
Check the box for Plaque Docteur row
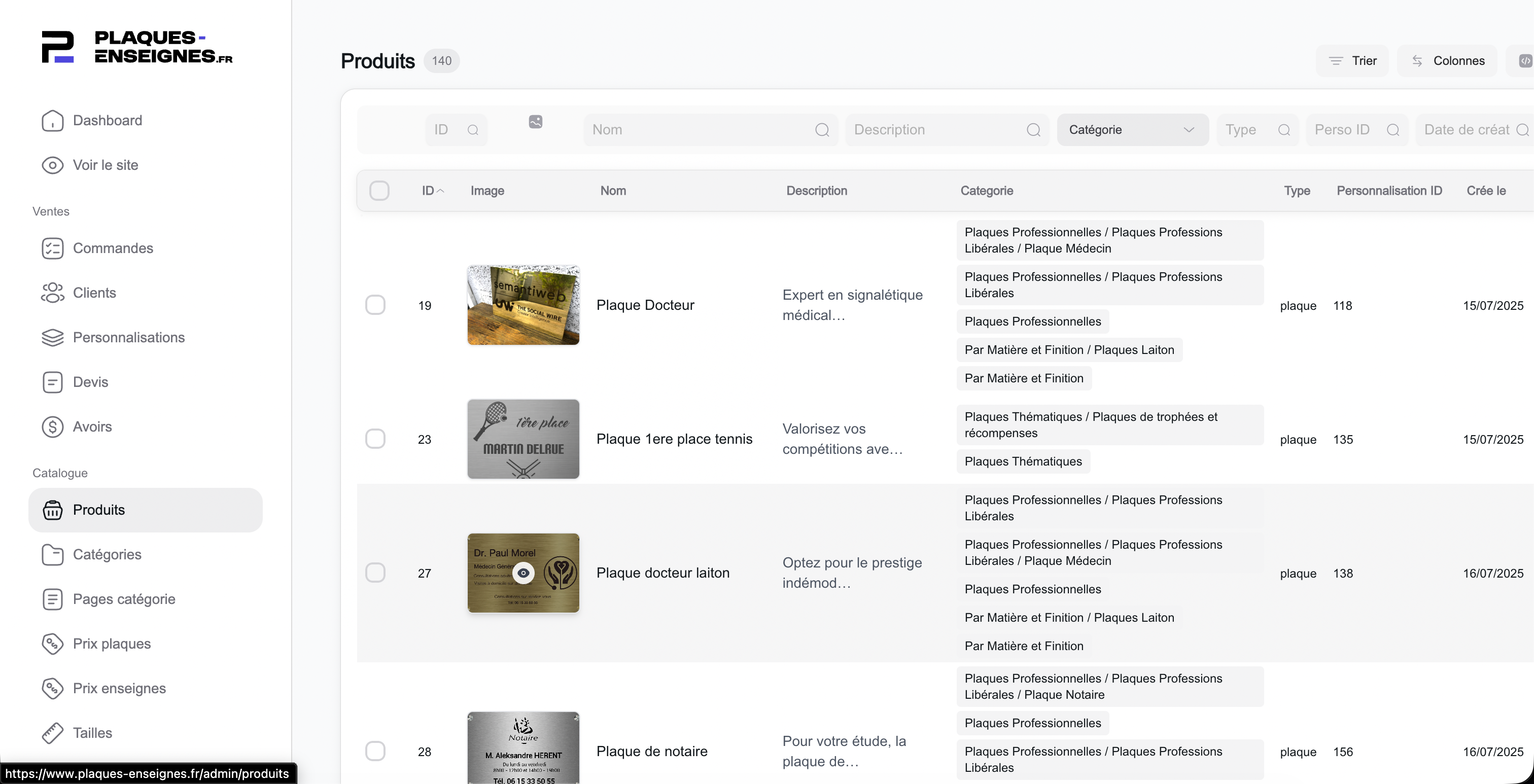(375, 305)
